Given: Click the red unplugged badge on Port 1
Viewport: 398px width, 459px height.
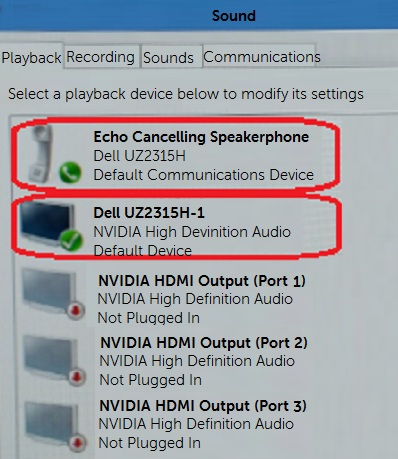Looking at the screenshot, I should click(x=76, y=311).
